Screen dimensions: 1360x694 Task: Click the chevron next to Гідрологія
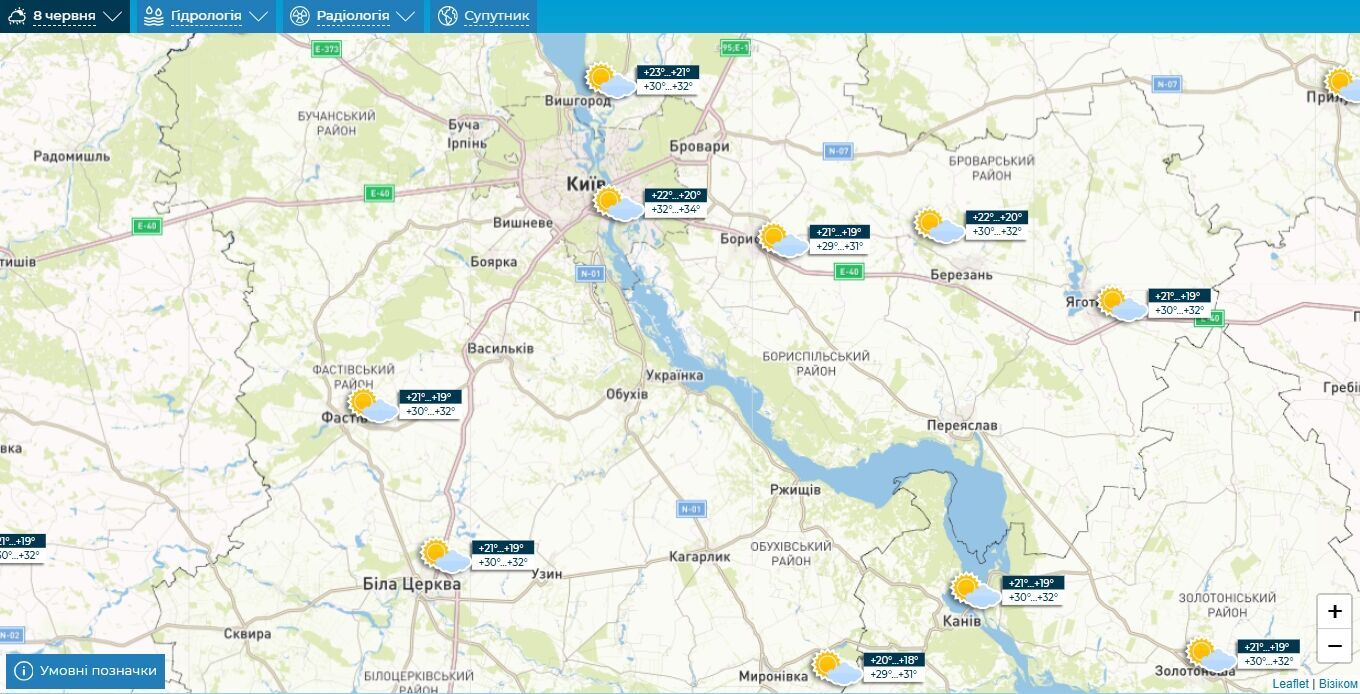(x=258, y=17)
